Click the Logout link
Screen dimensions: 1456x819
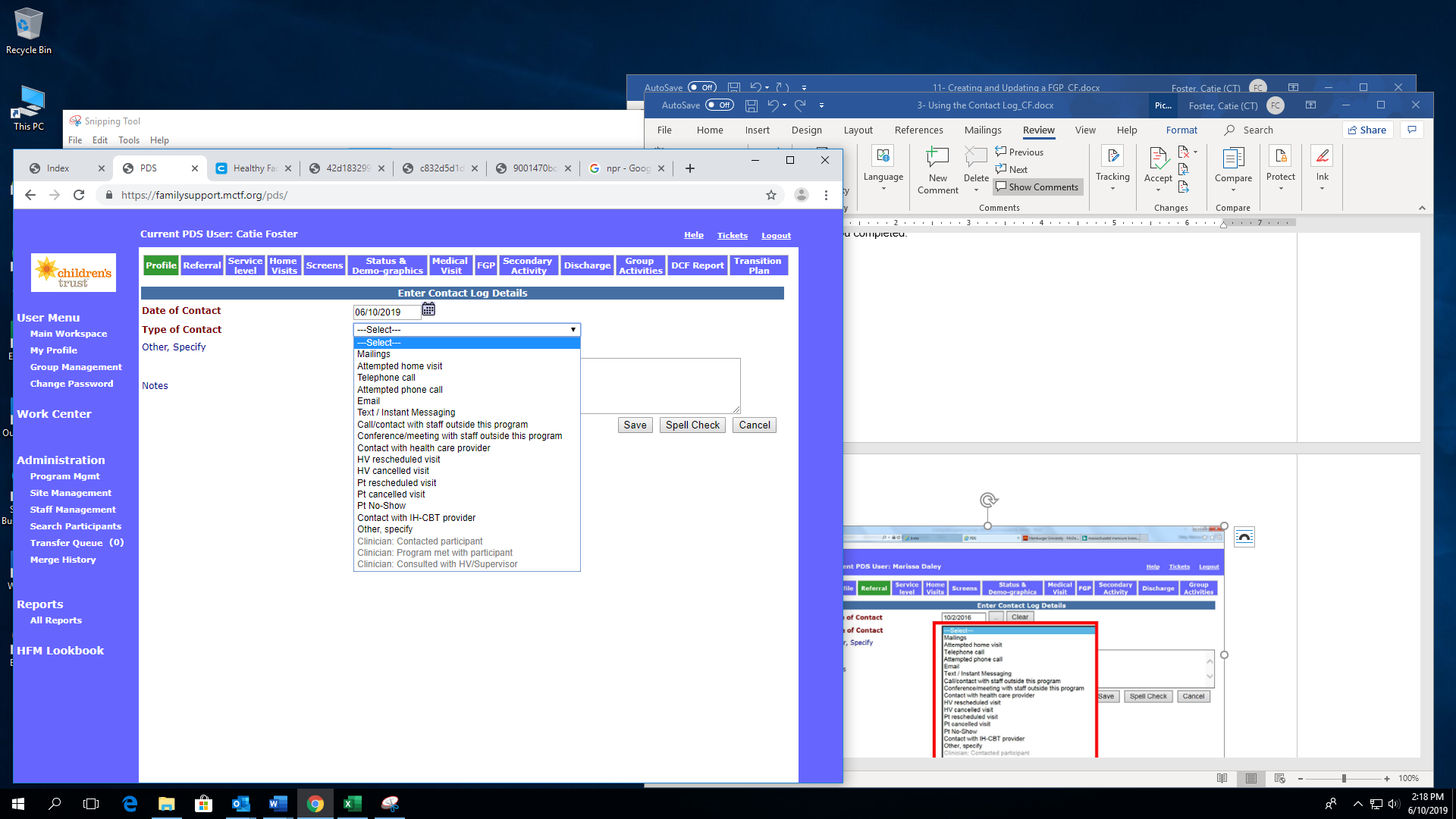(x=776, y=236)
